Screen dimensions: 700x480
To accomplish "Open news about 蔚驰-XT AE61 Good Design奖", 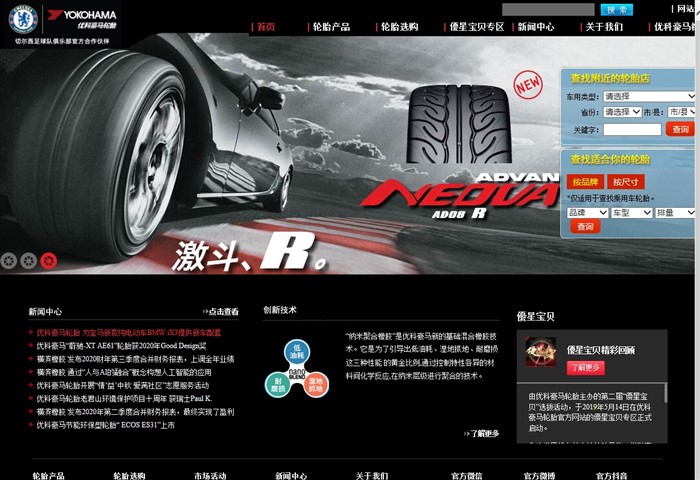I will (x=121, y=346).
